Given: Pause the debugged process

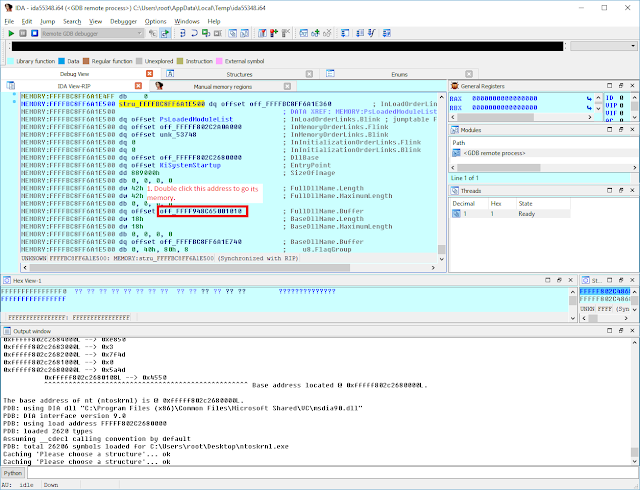Looking at the screenshot, I should click(23, 33).
